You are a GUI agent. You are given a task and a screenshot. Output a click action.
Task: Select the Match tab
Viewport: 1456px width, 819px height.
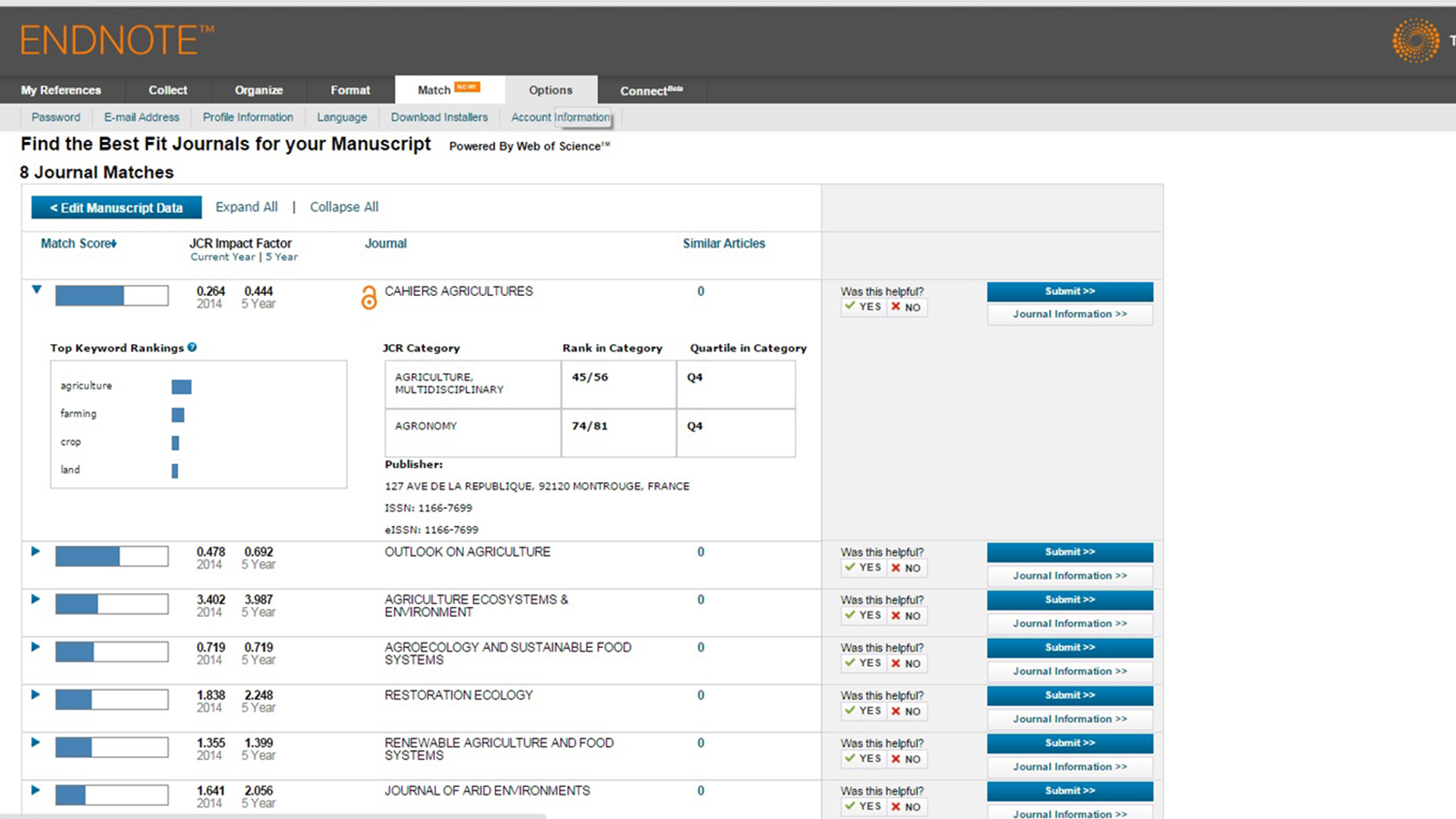pyautogui.click(x=450, y=89)
